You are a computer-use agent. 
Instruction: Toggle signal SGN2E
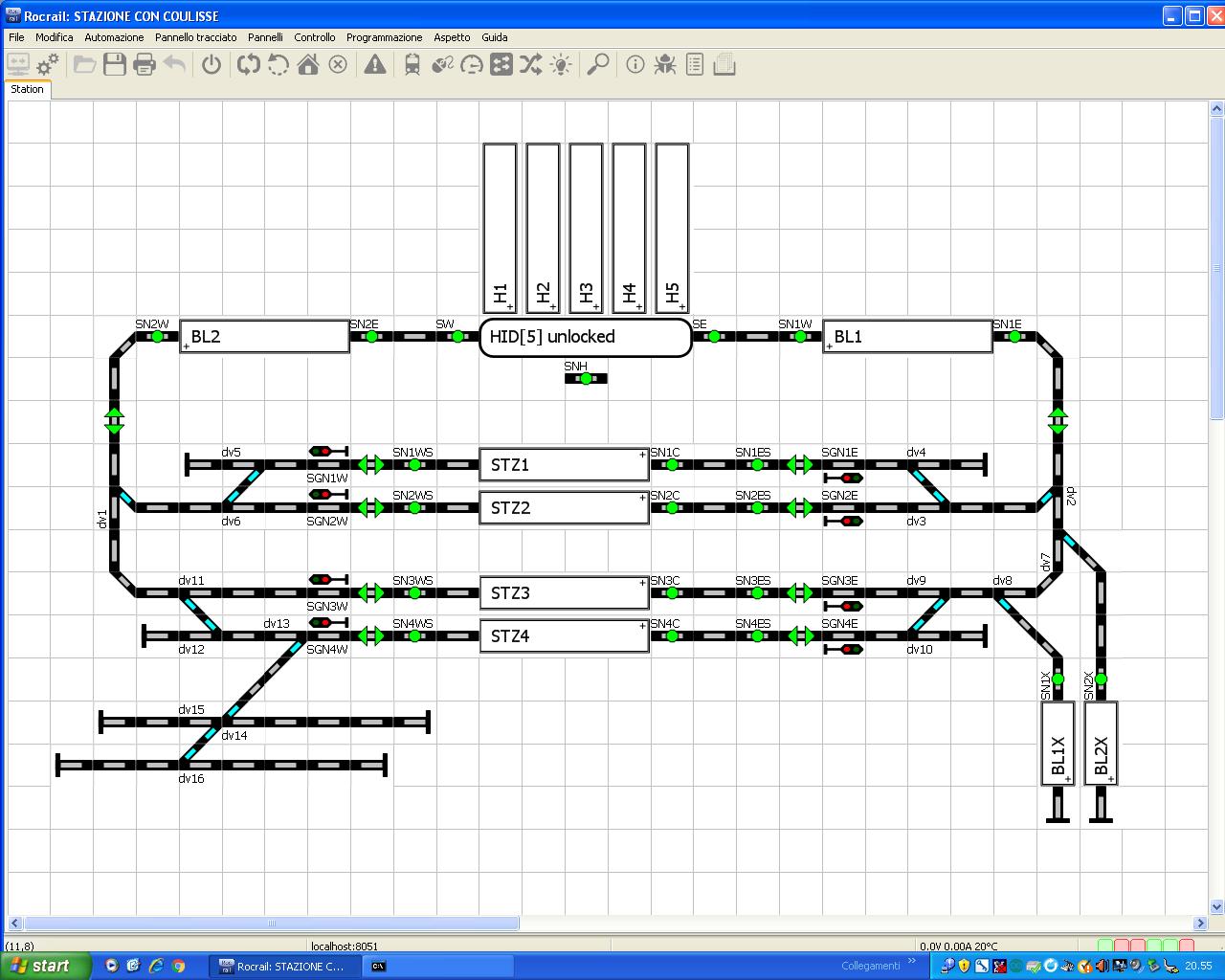click(x=843, y=521)
